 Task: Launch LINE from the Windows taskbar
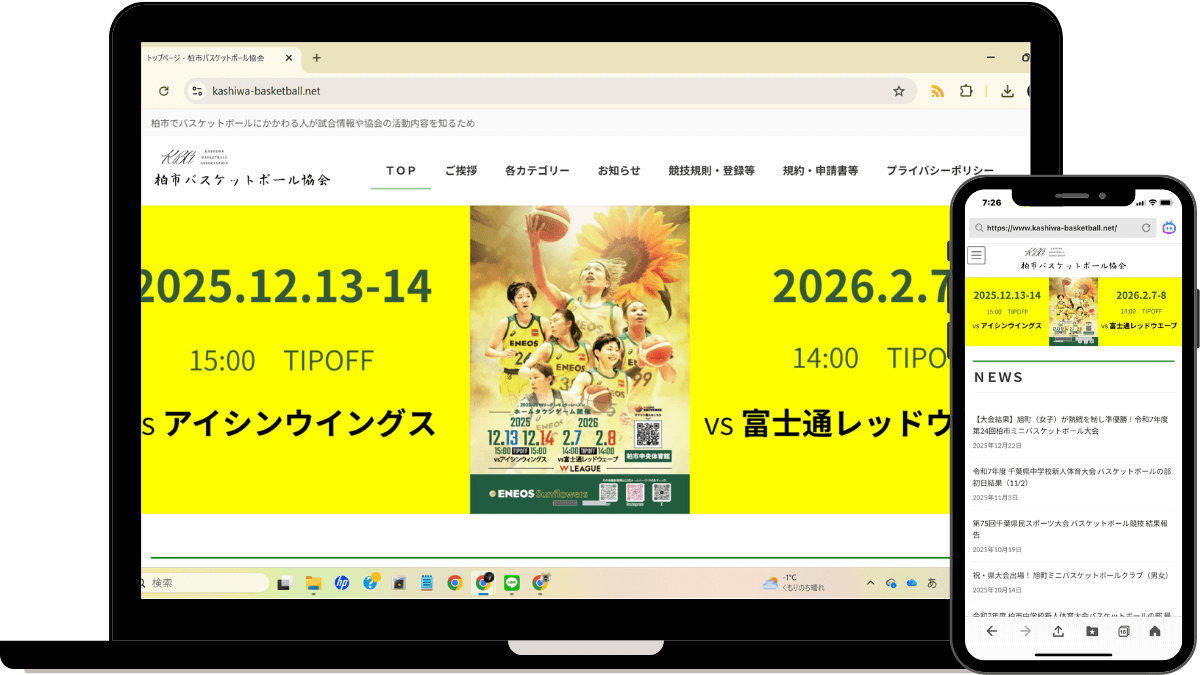coord(511,582)
